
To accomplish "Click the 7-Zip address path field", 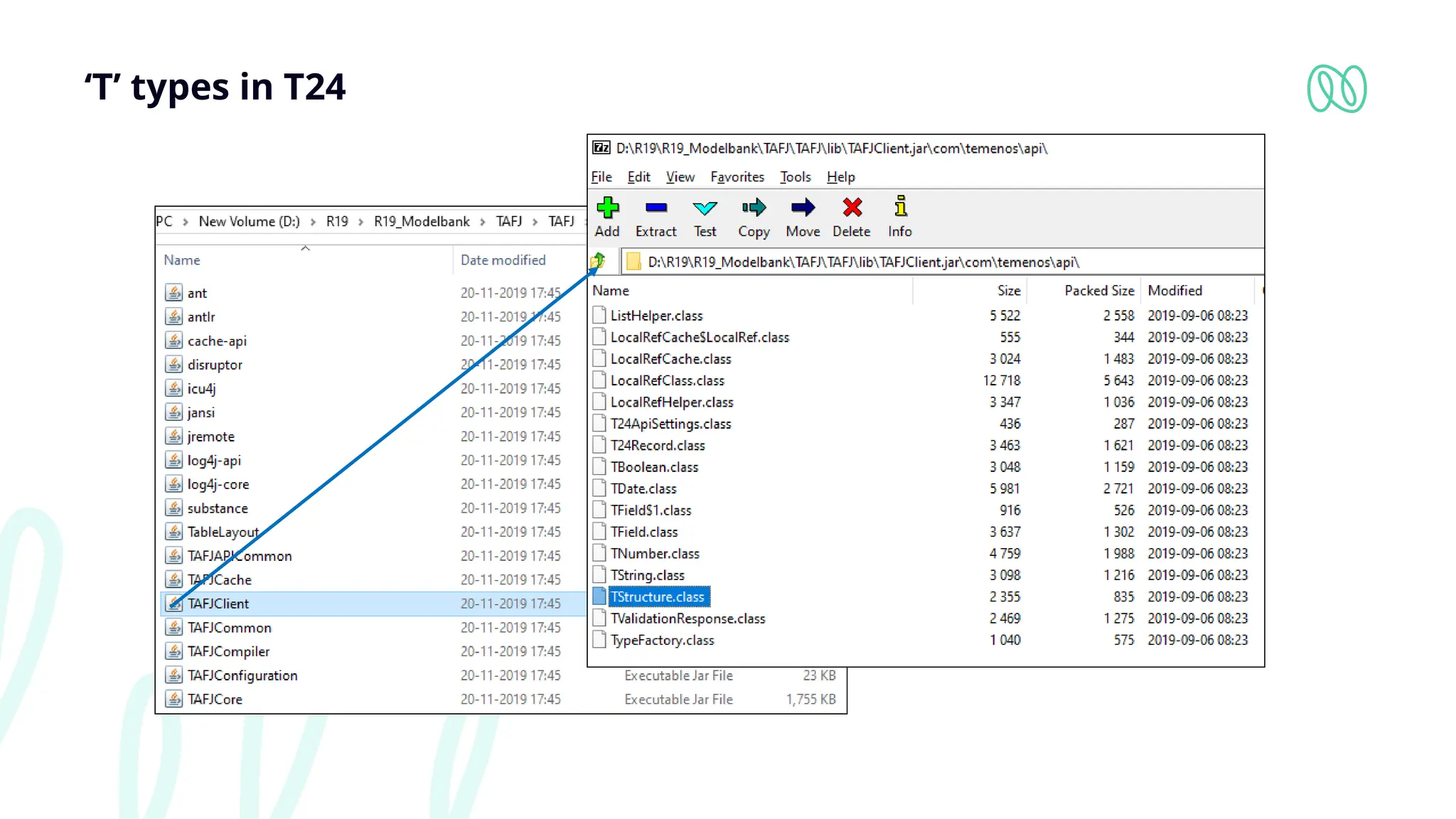I will [942, 262].
